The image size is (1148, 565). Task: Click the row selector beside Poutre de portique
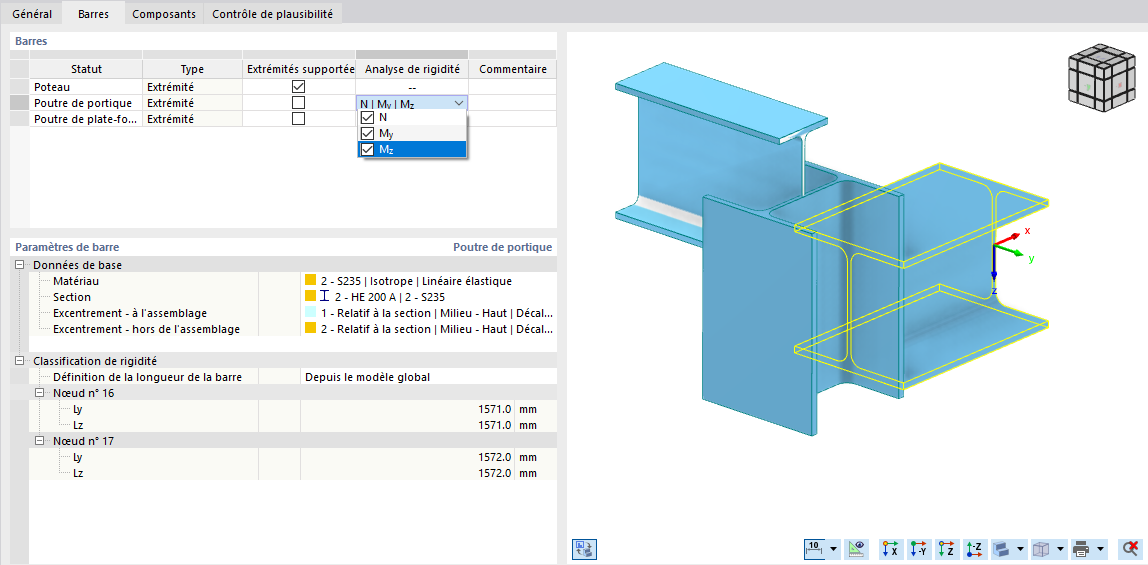coord(20,102)
